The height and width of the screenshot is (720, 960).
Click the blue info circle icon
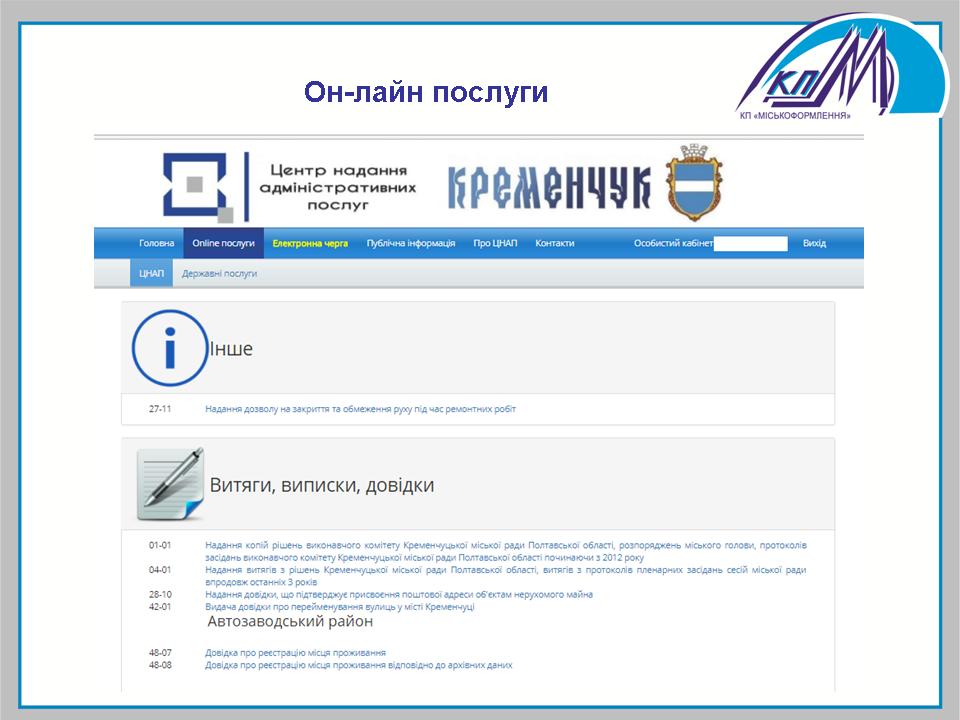(x=168, y=348)
